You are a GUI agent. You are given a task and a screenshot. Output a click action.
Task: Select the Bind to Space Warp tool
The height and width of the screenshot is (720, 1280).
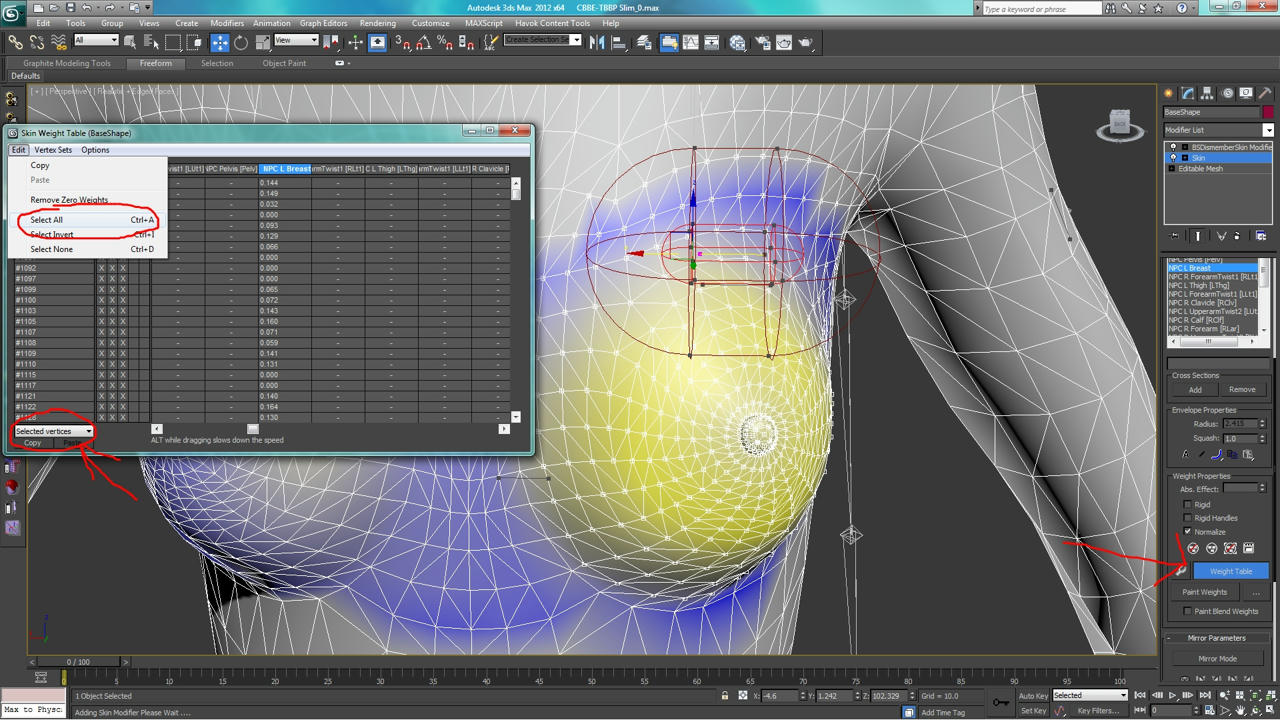(x=59, y=42)
